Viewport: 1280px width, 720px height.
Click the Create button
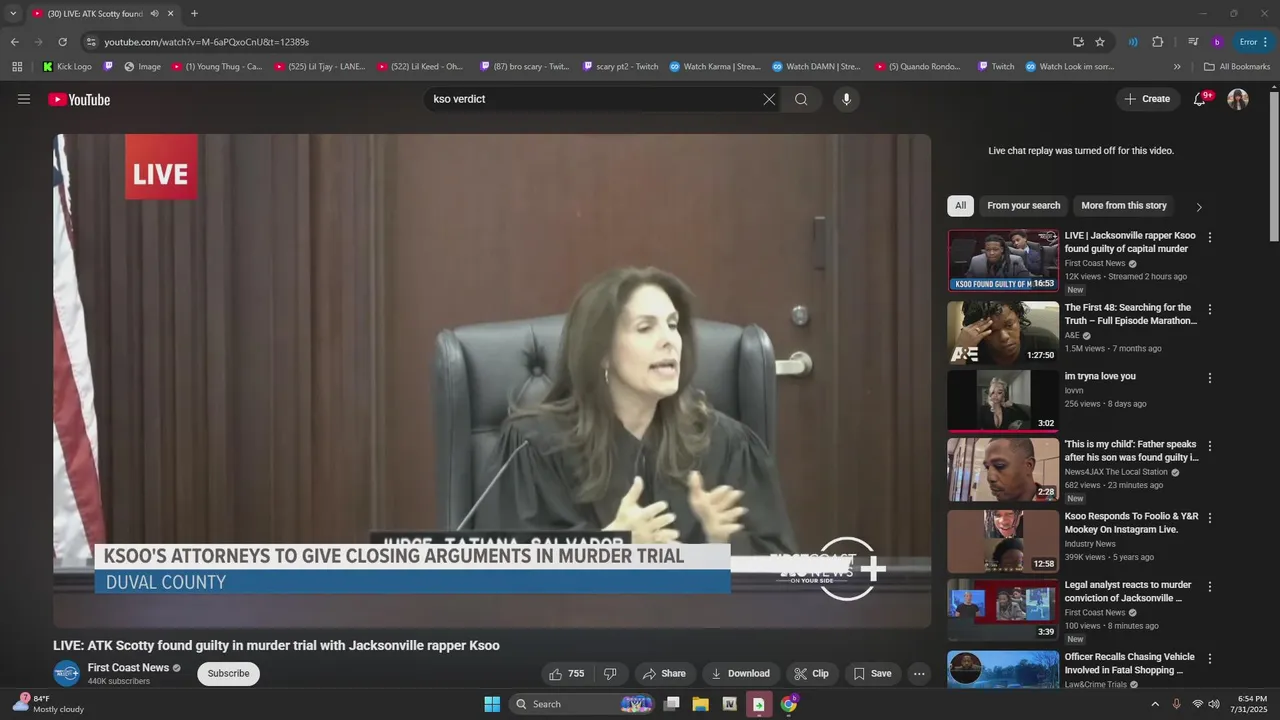pos(1147,99)
